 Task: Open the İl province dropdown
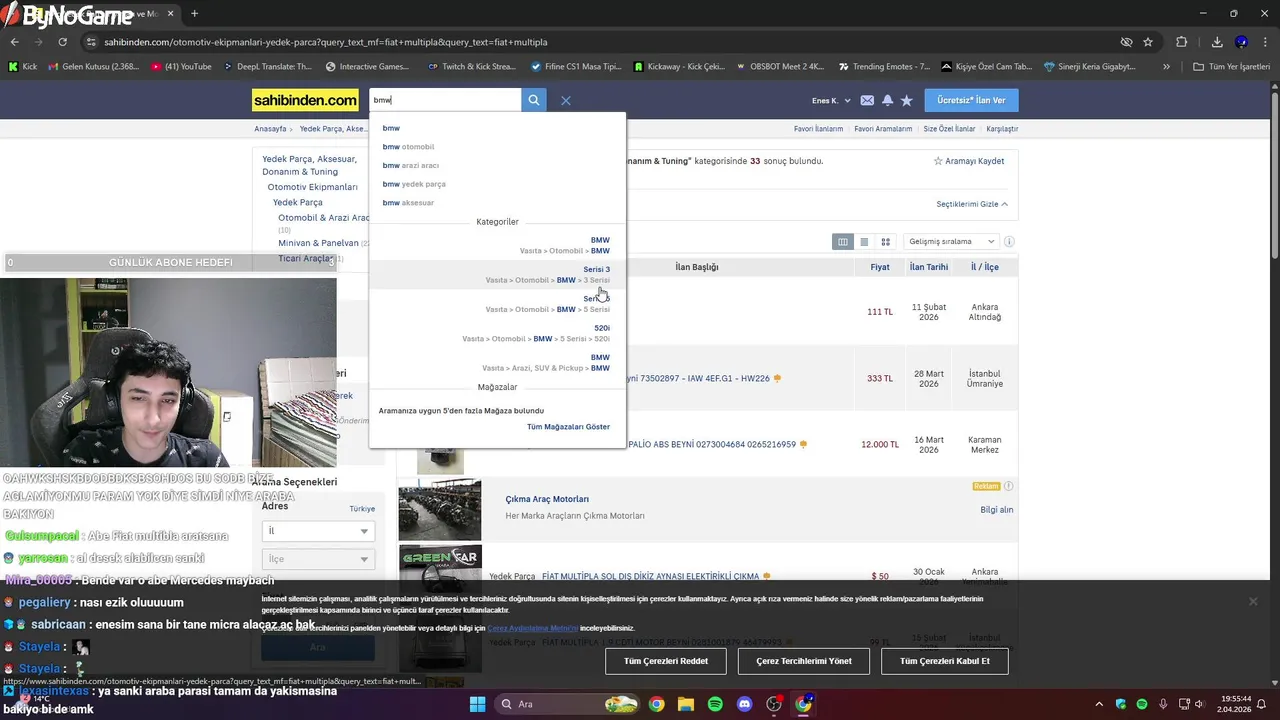click(317, 531)
